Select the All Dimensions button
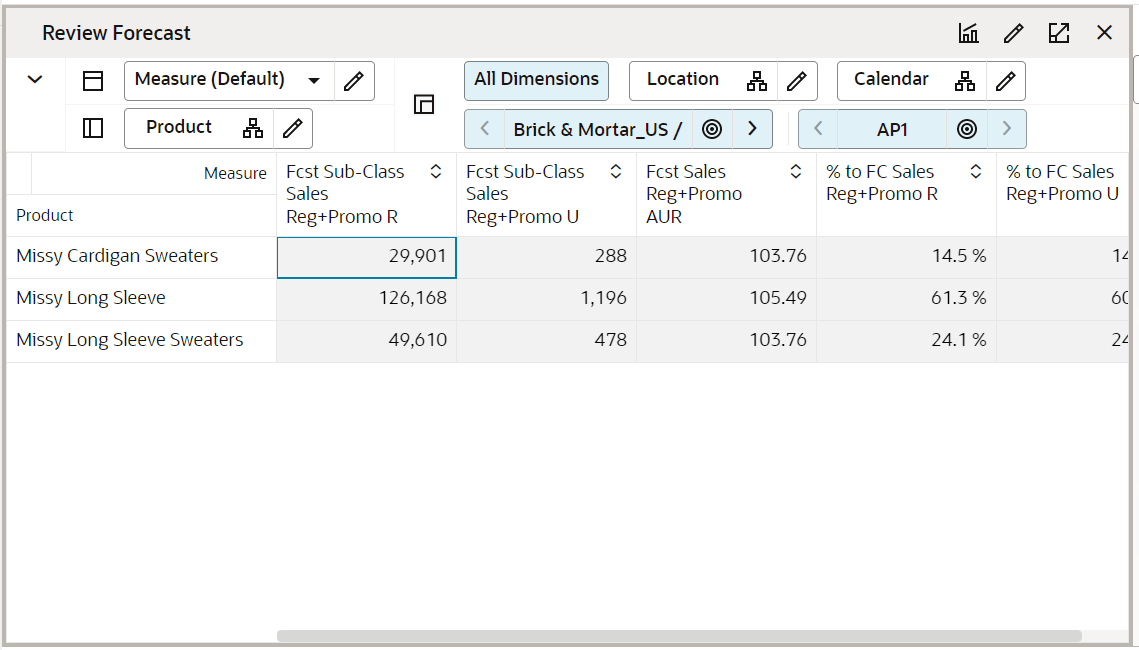 (536, 81)
